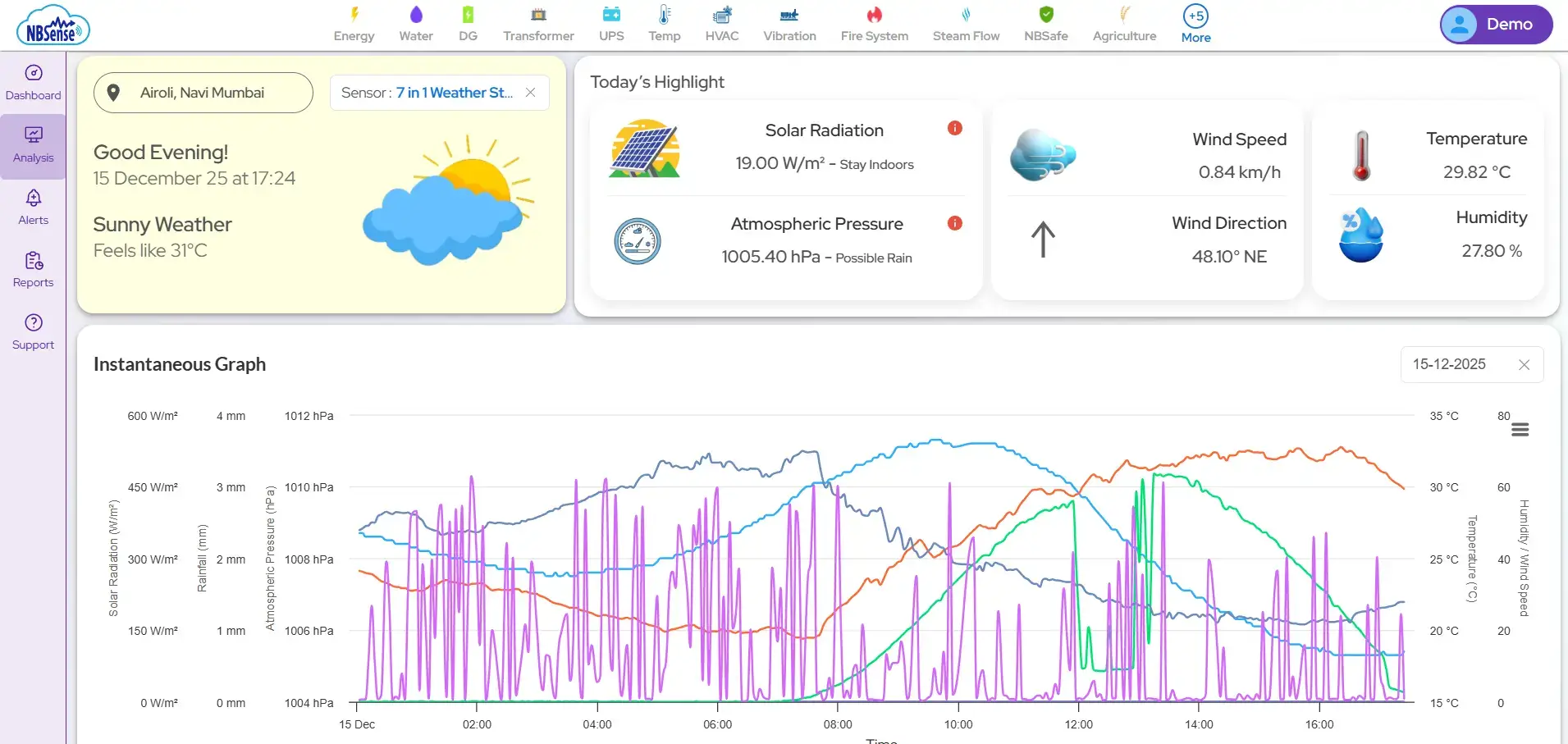This screenshot has width=1568, height=744.
Task: Switch to the Analysis tab
Action: point(33,145)
